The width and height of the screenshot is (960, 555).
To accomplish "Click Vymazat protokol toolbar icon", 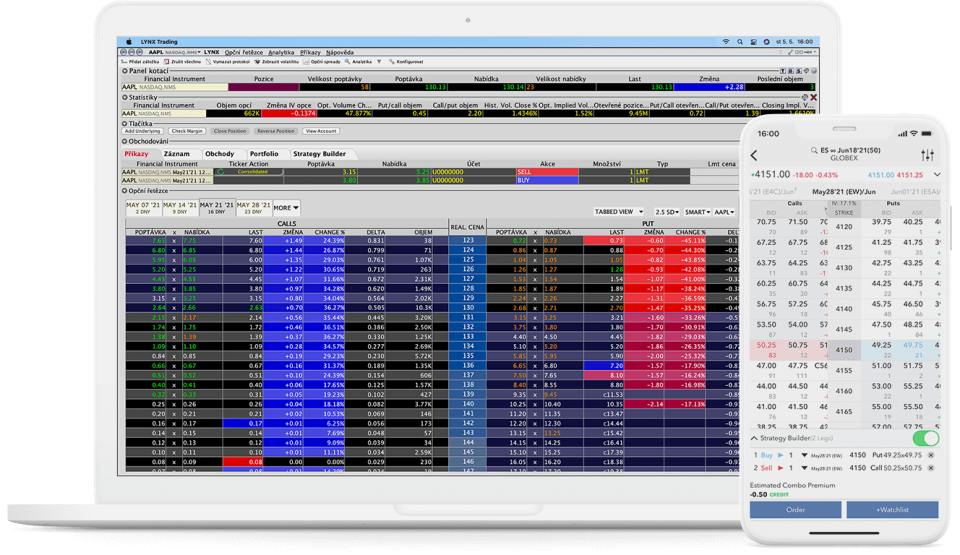I will tap(208, 62).
